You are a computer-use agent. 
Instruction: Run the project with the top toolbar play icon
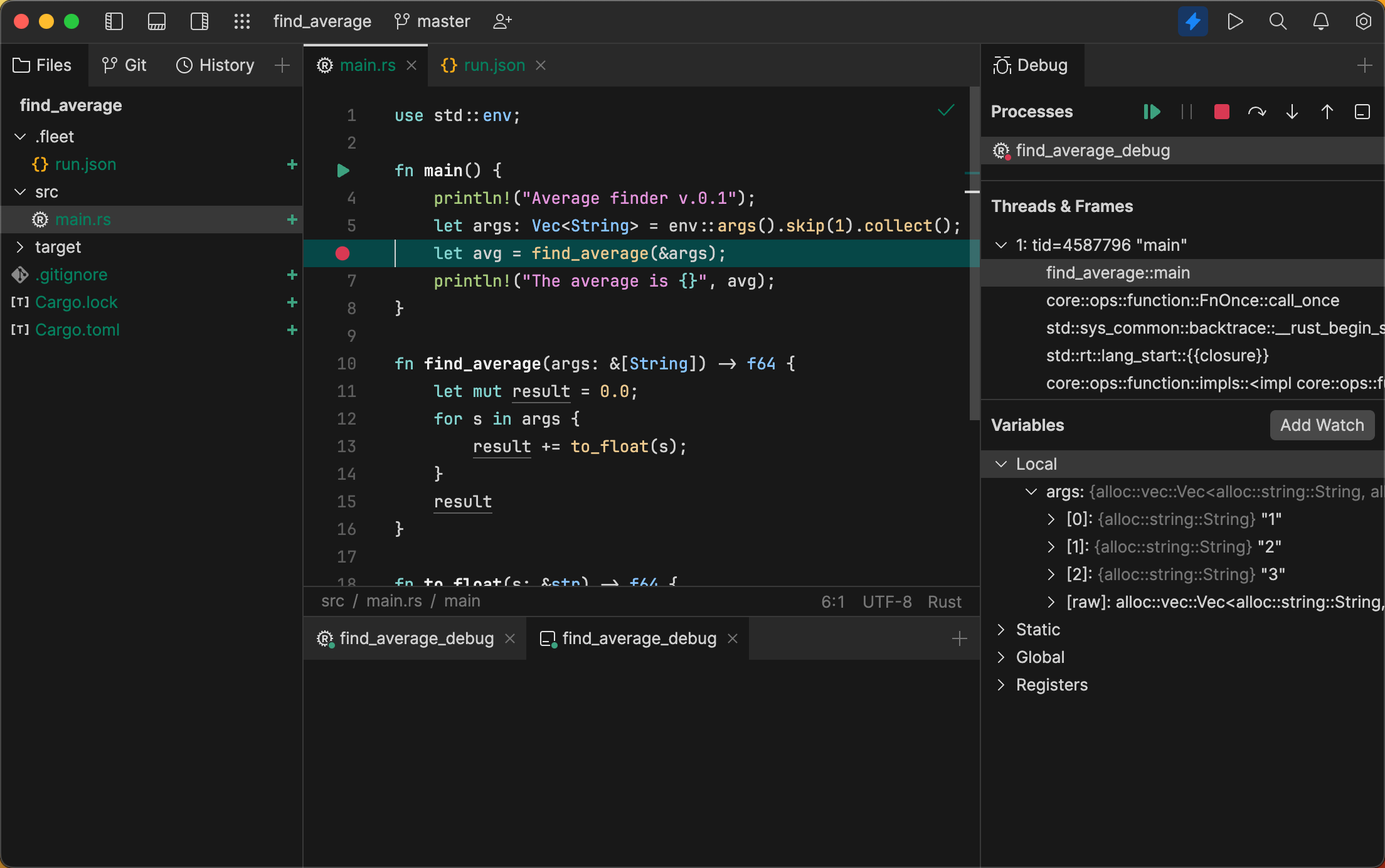tap(1234, 21)
